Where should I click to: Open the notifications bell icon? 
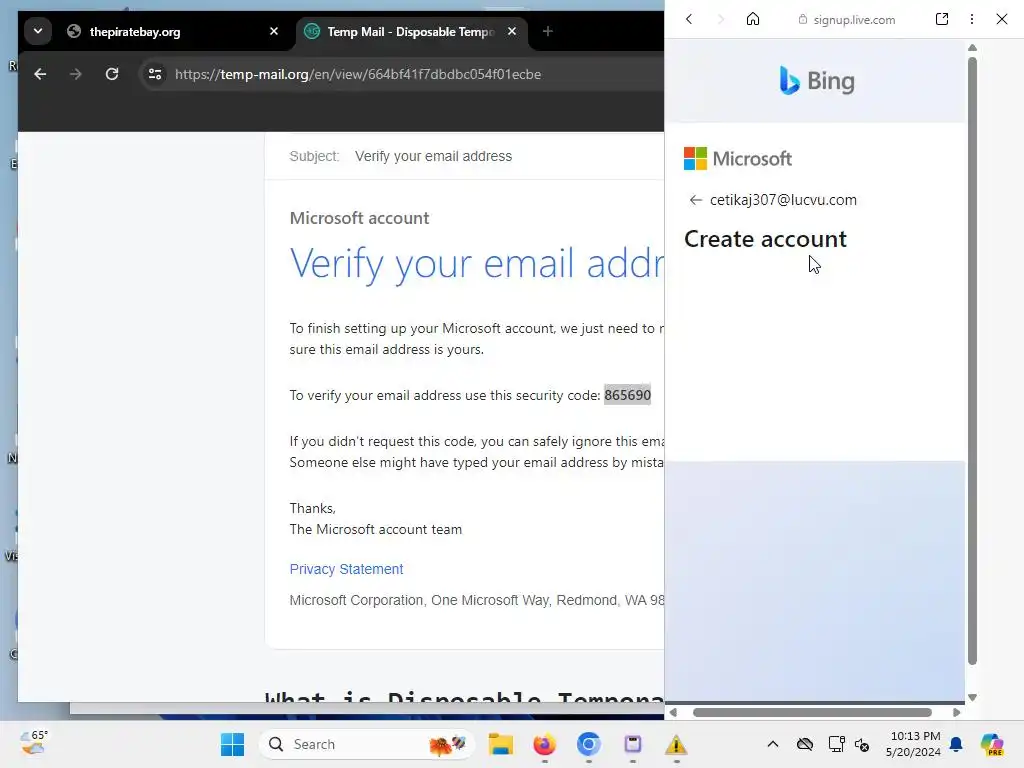point(956,744)
